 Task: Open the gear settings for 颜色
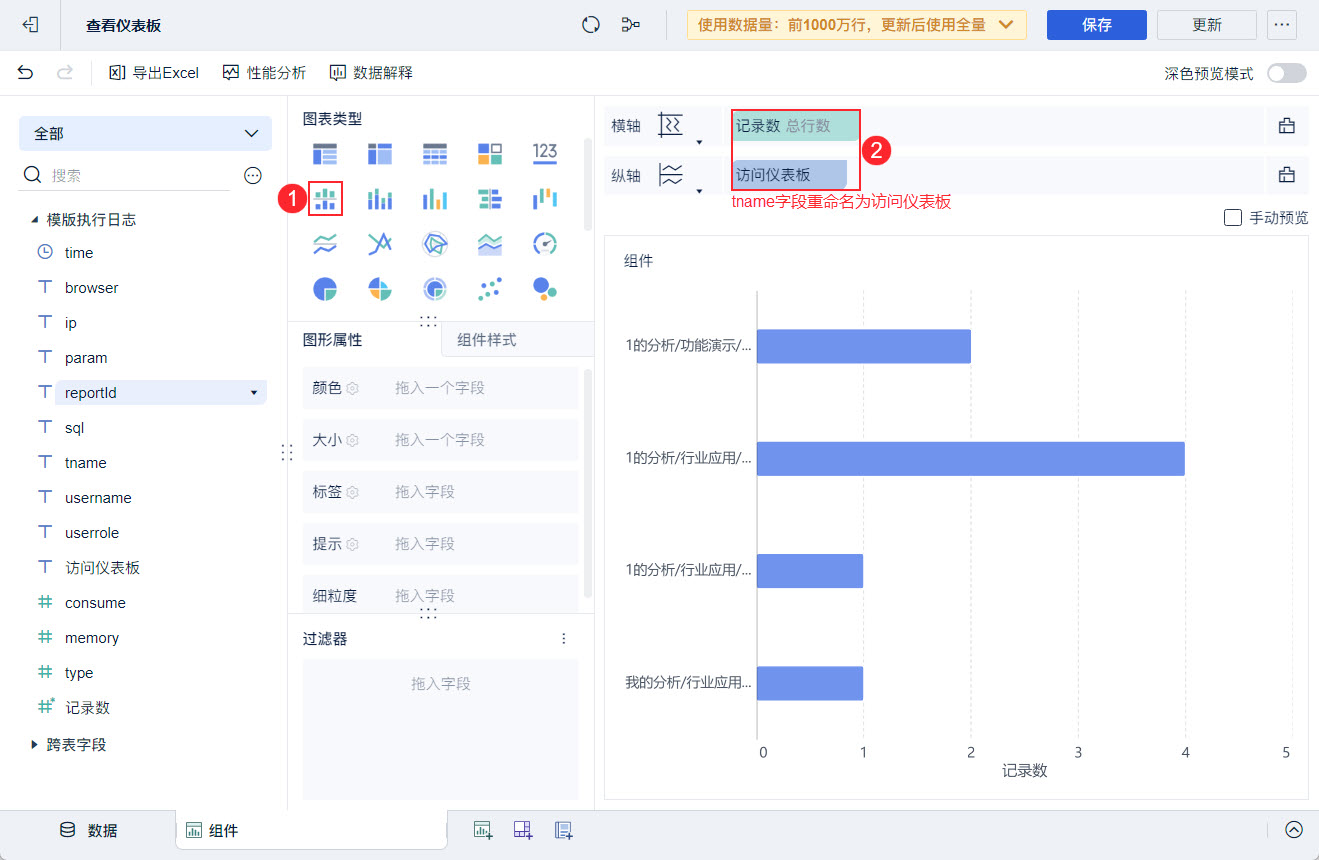[352, 388]
